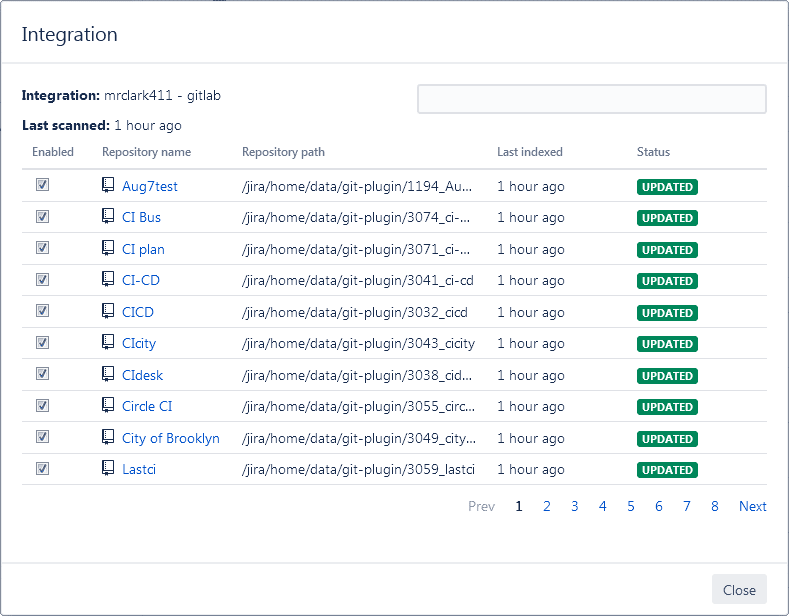The height and width of the screenshot is (616, 789).
Task: Click the repository icon beside CI-CD
Action: click(108, 279)
